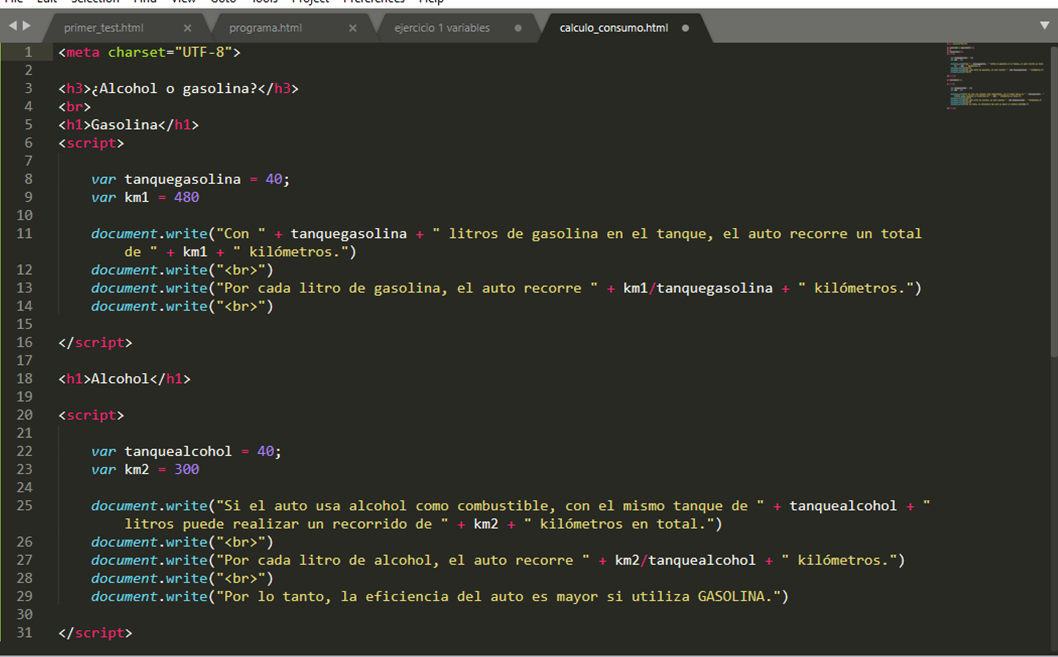Screen dimensions: 1058x657
Task: Switch to the programa.html tab
Action: click(x=265, y=28)
